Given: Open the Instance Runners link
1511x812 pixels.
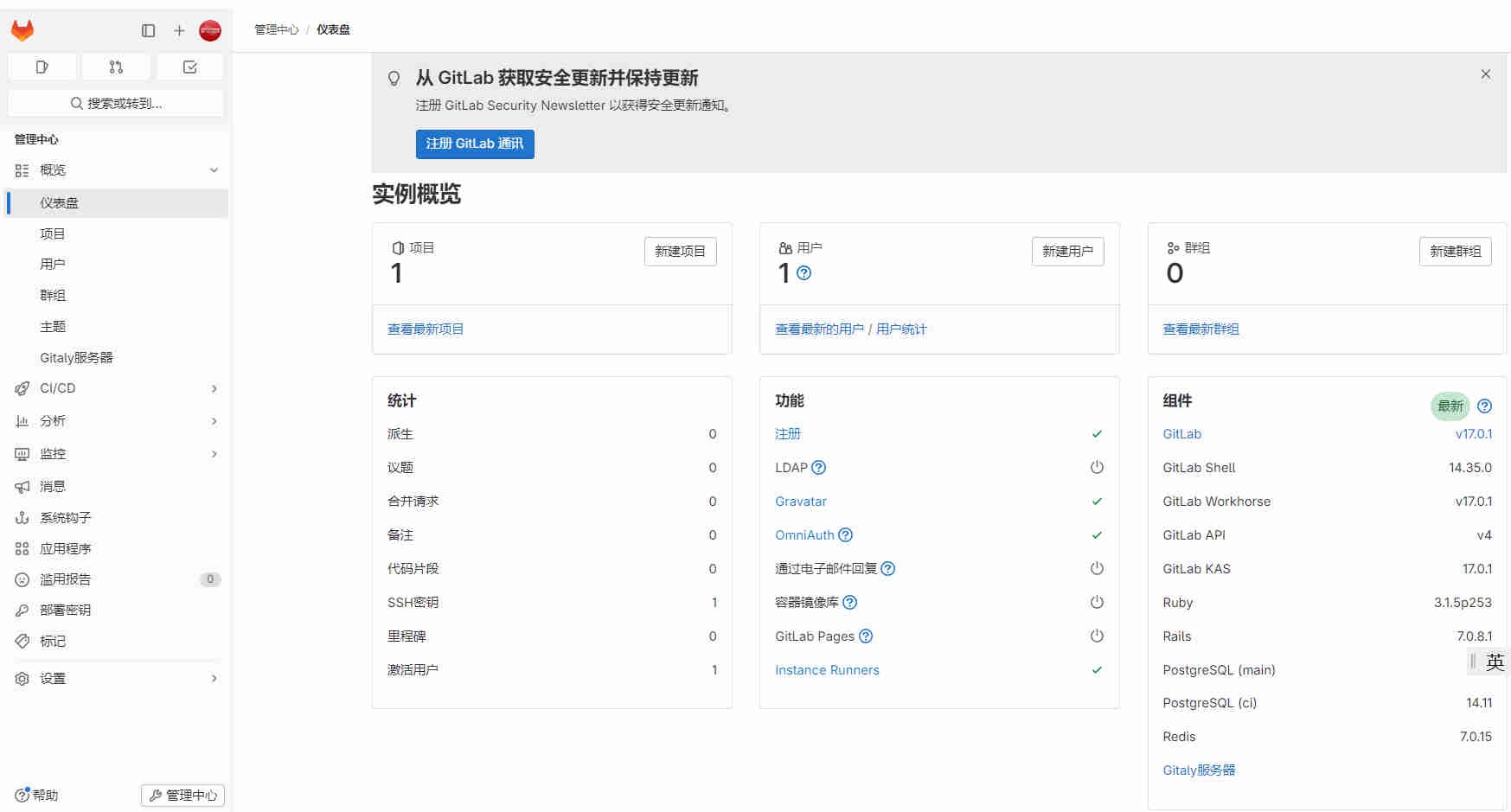Looking at the screenshot, I should (x=827, y=670).
